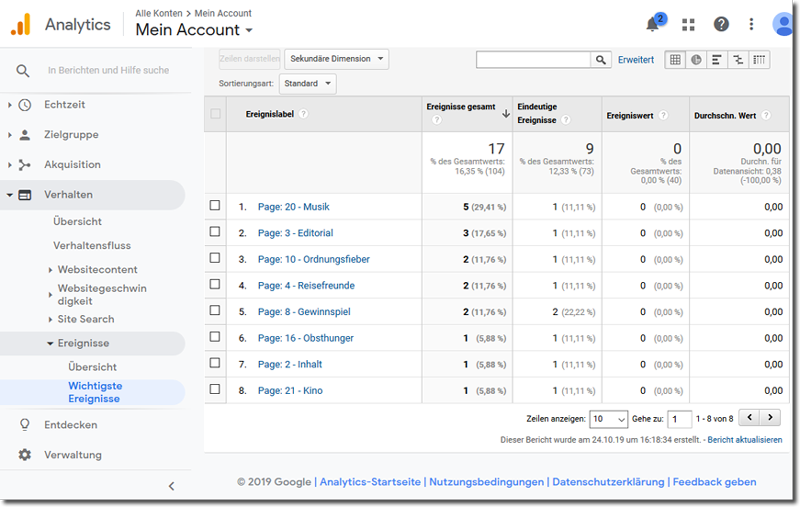800x507 pixels.
Task: Check the row for Page: 4 - Reisefreunde
Action: tap(215, 285)
